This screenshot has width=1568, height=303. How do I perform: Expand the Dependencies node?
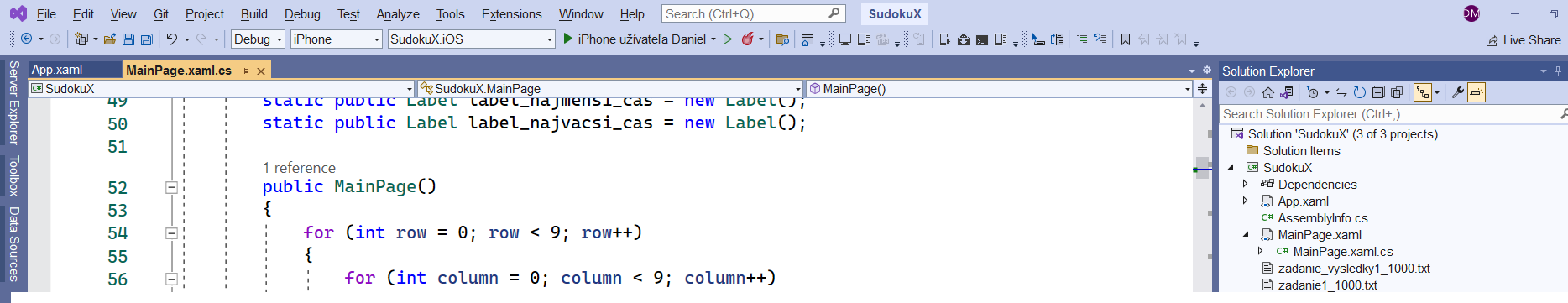pyautogui.click(x=1246, y=184)
